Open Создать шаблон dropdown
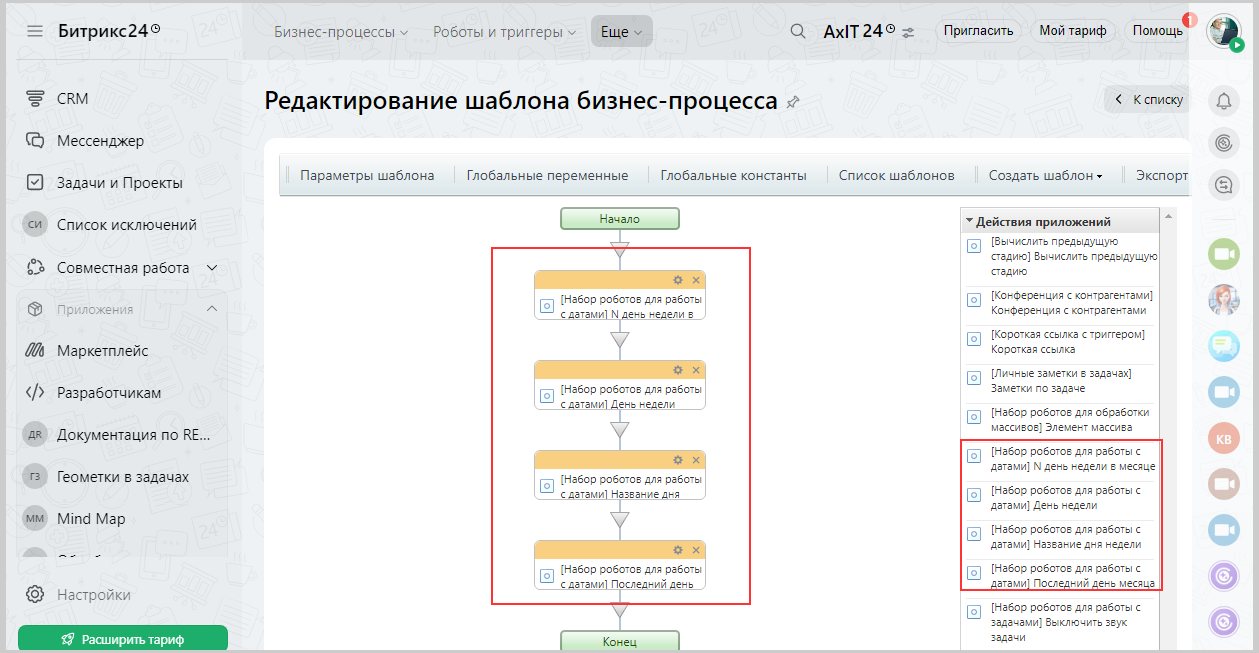This screenshot has height=653, width=1259. [x=1045, y=175]
